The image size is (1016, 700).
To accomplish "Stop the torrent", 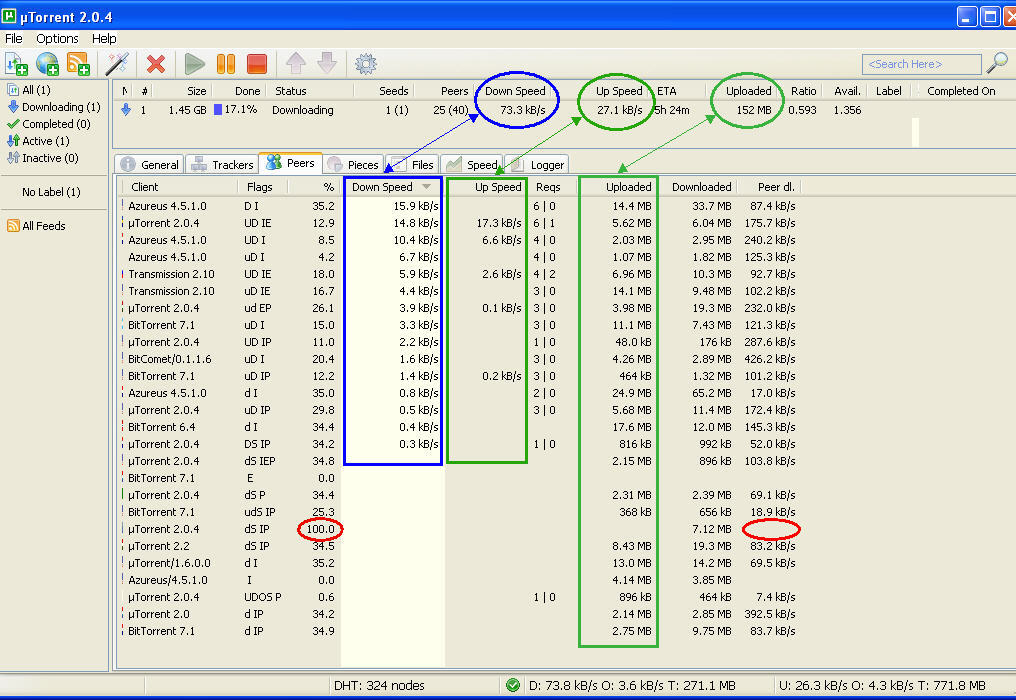I will click(256, 63).
